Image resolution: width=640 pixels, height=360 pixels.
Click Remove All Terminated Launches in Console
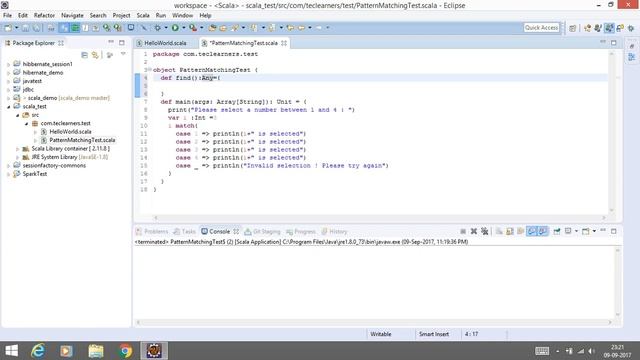(484, 231)
